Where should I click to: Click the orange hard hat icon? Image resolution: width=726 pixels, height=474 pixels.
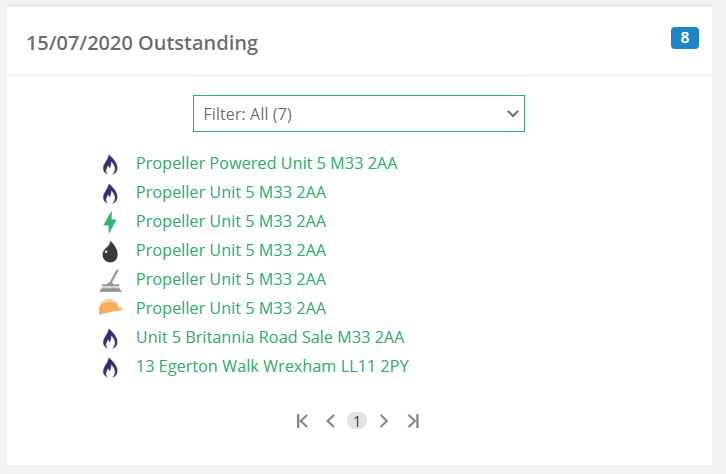[x=110, y=309]
